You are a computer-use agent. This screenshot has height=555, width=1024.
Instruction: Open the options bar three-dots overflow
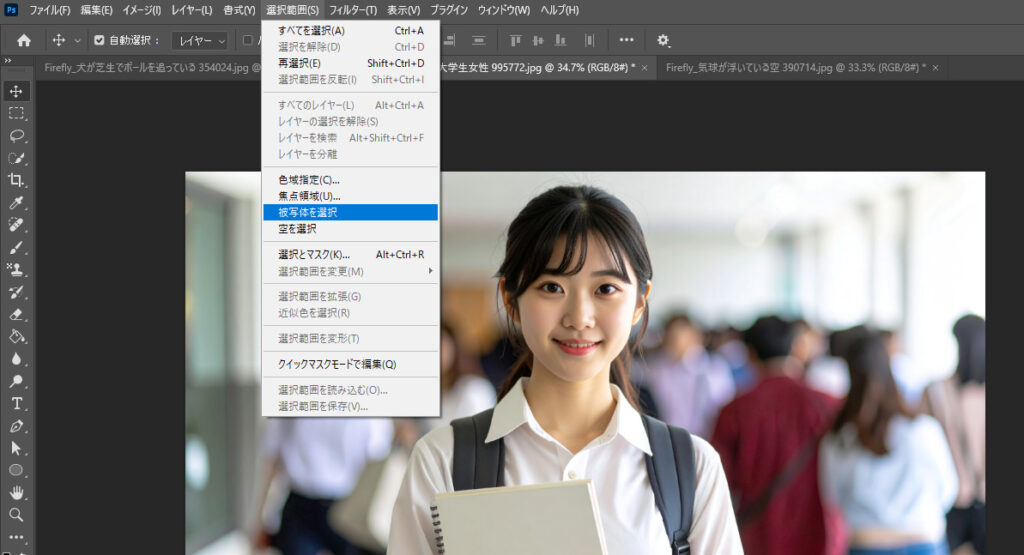point(626,40)
